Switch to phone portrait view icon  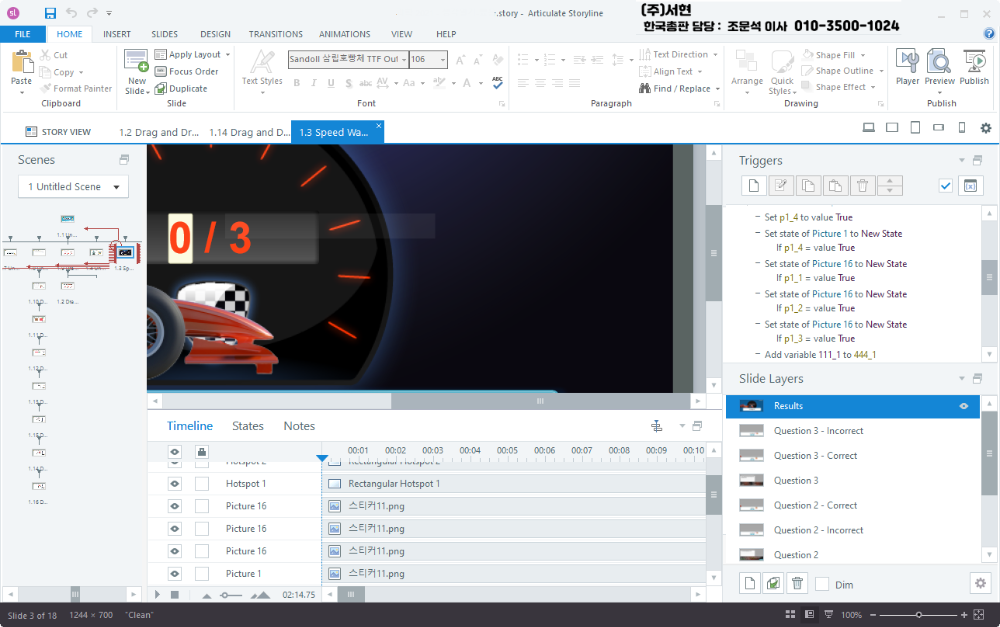coord(962,128)
